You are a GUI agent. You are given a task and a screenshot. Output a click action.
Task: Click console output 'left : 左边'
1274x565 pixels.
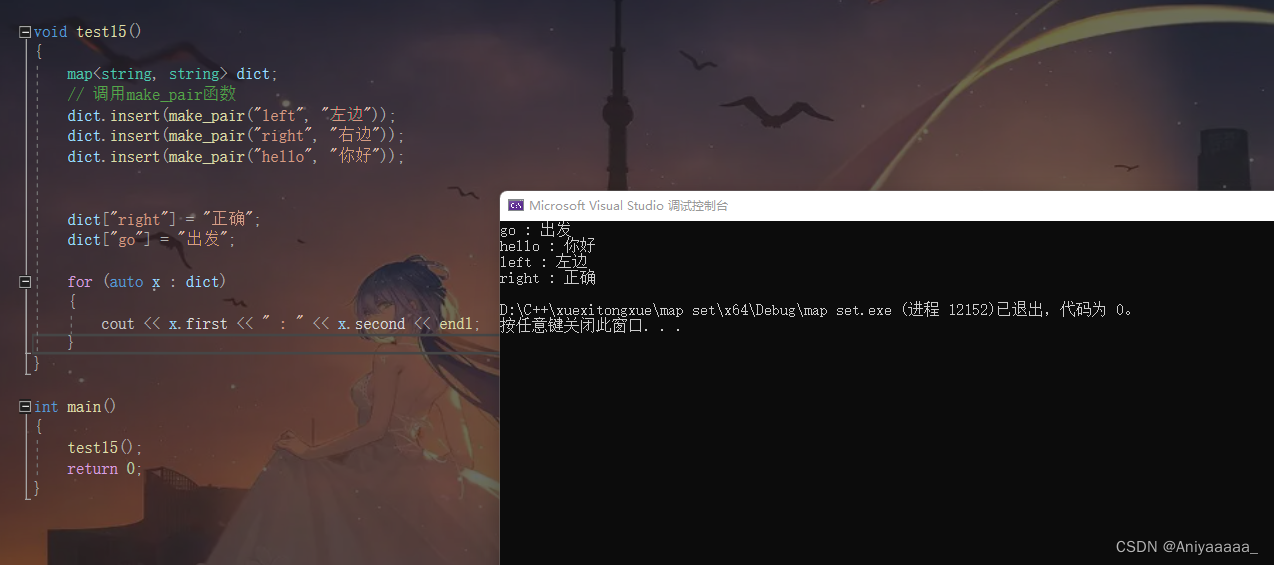pyautogui.click(x=544, y=262)
